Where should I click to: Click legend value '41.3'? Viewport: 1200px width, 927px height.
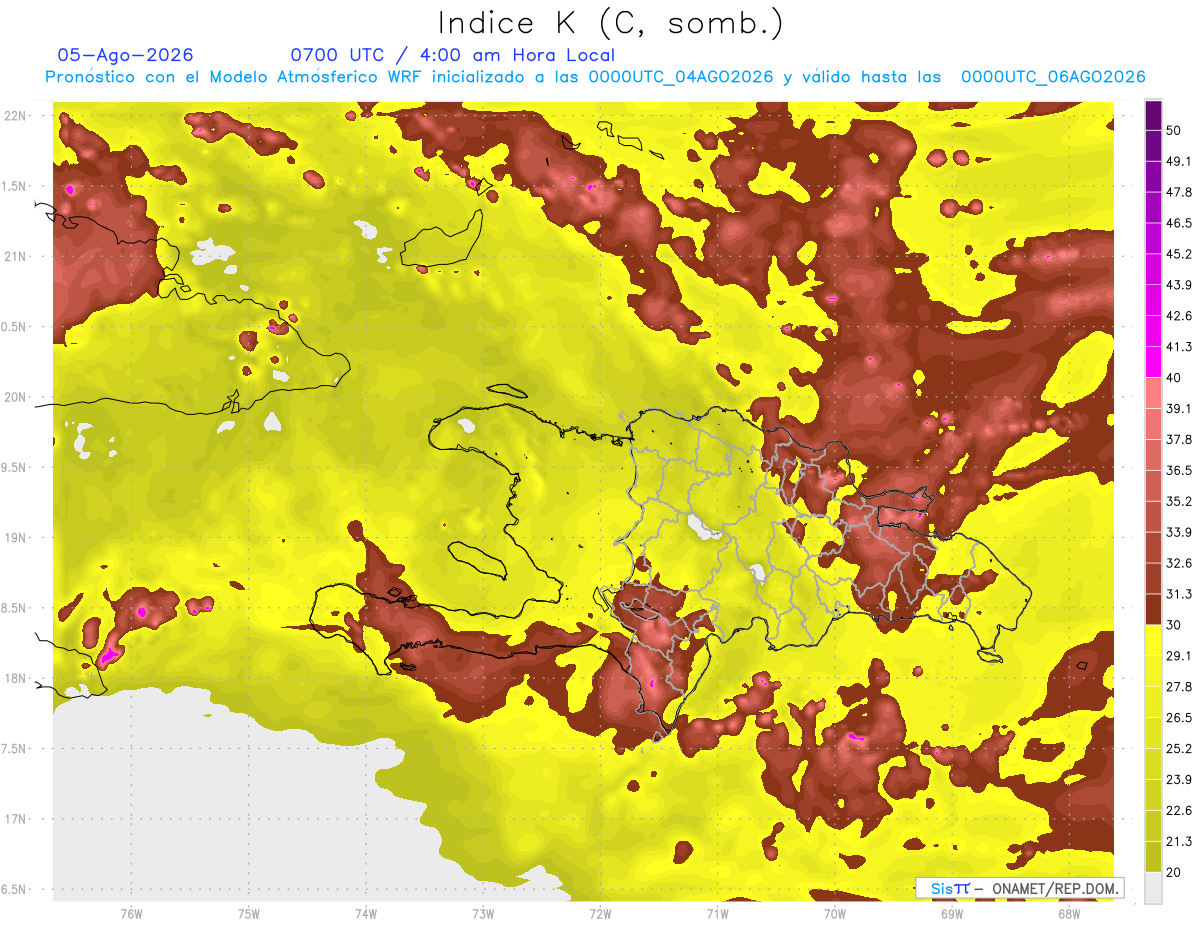[x=1178, y=347]
